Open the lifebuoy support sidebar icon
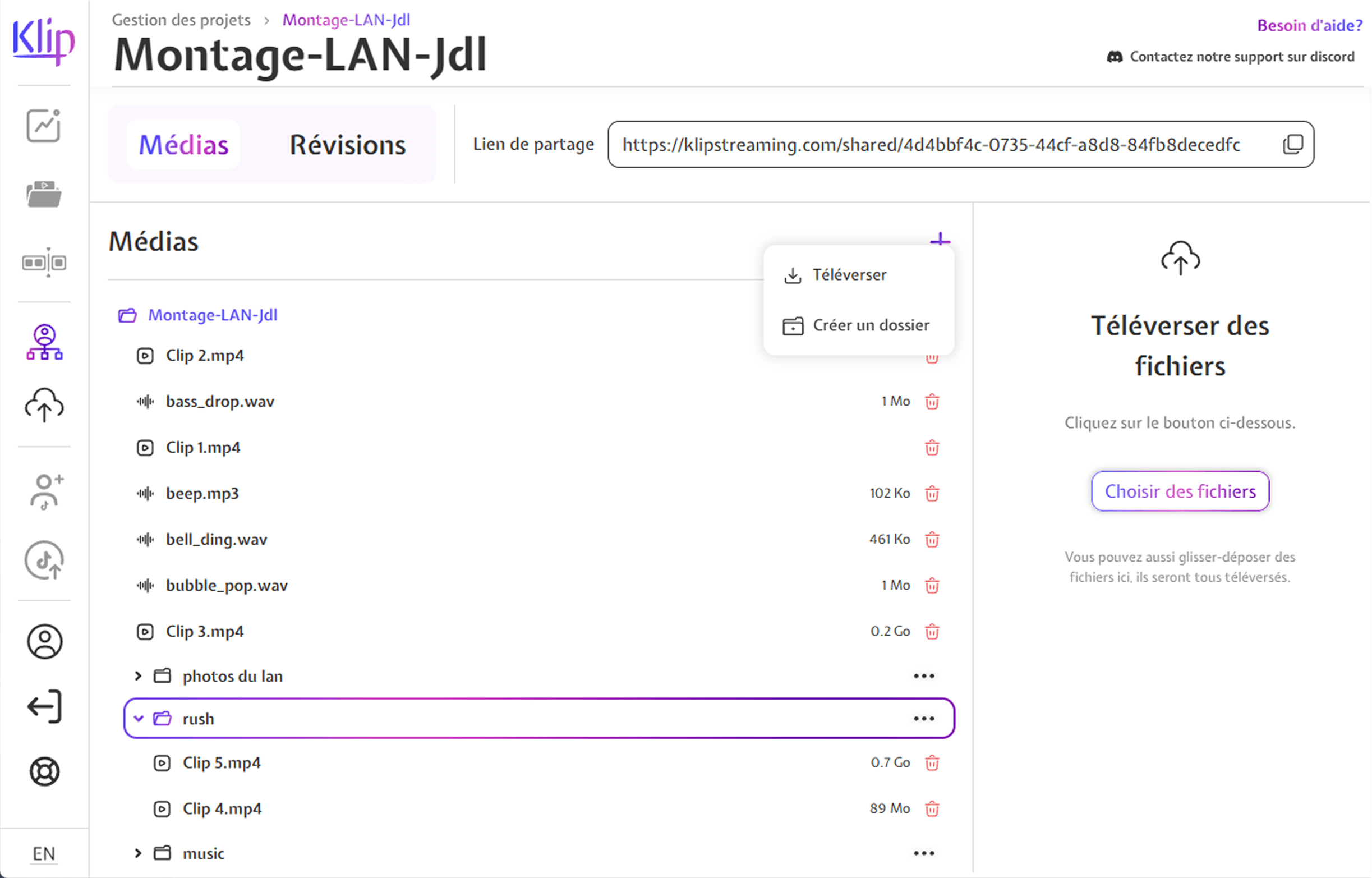Viewport: 1372px width, 878px height. (x=44, y=772)
